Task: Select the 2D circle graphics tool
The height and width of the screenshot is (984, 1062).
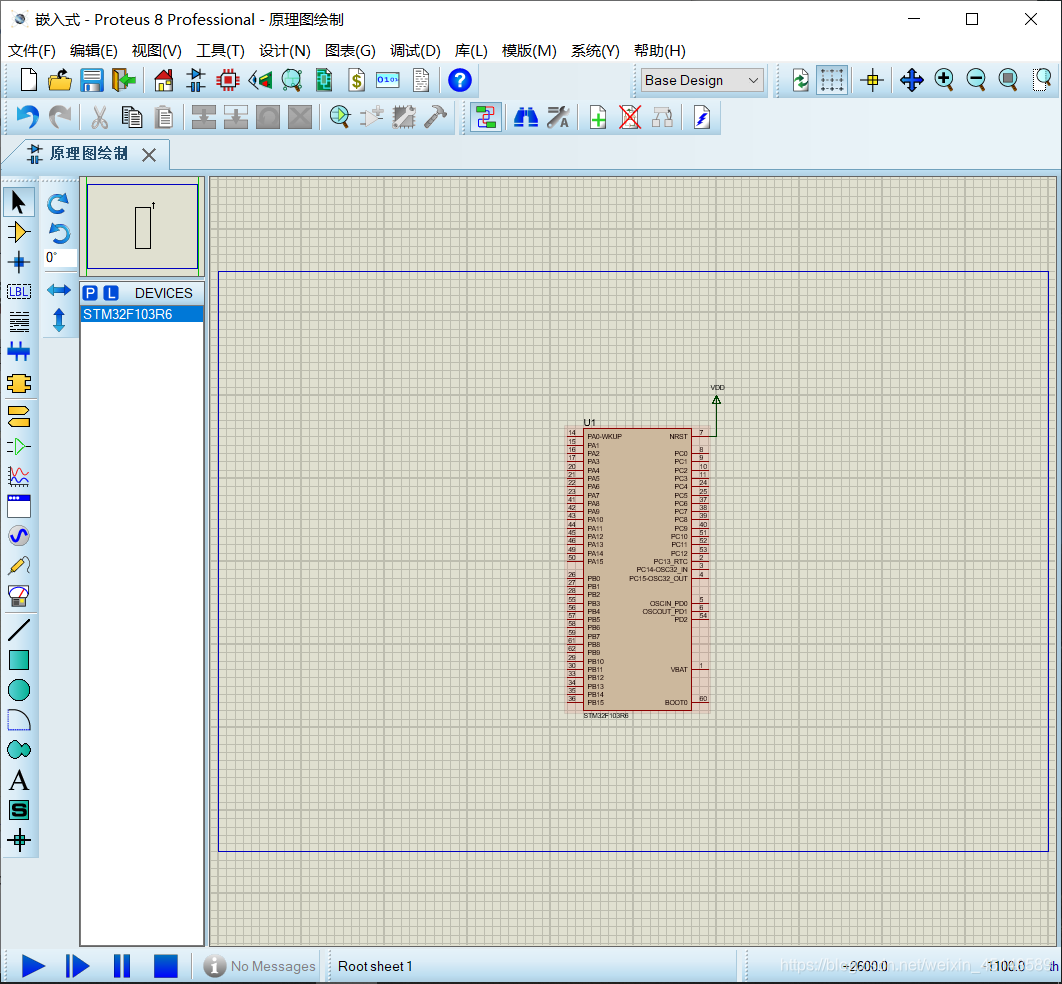Action: click(19, 690)
